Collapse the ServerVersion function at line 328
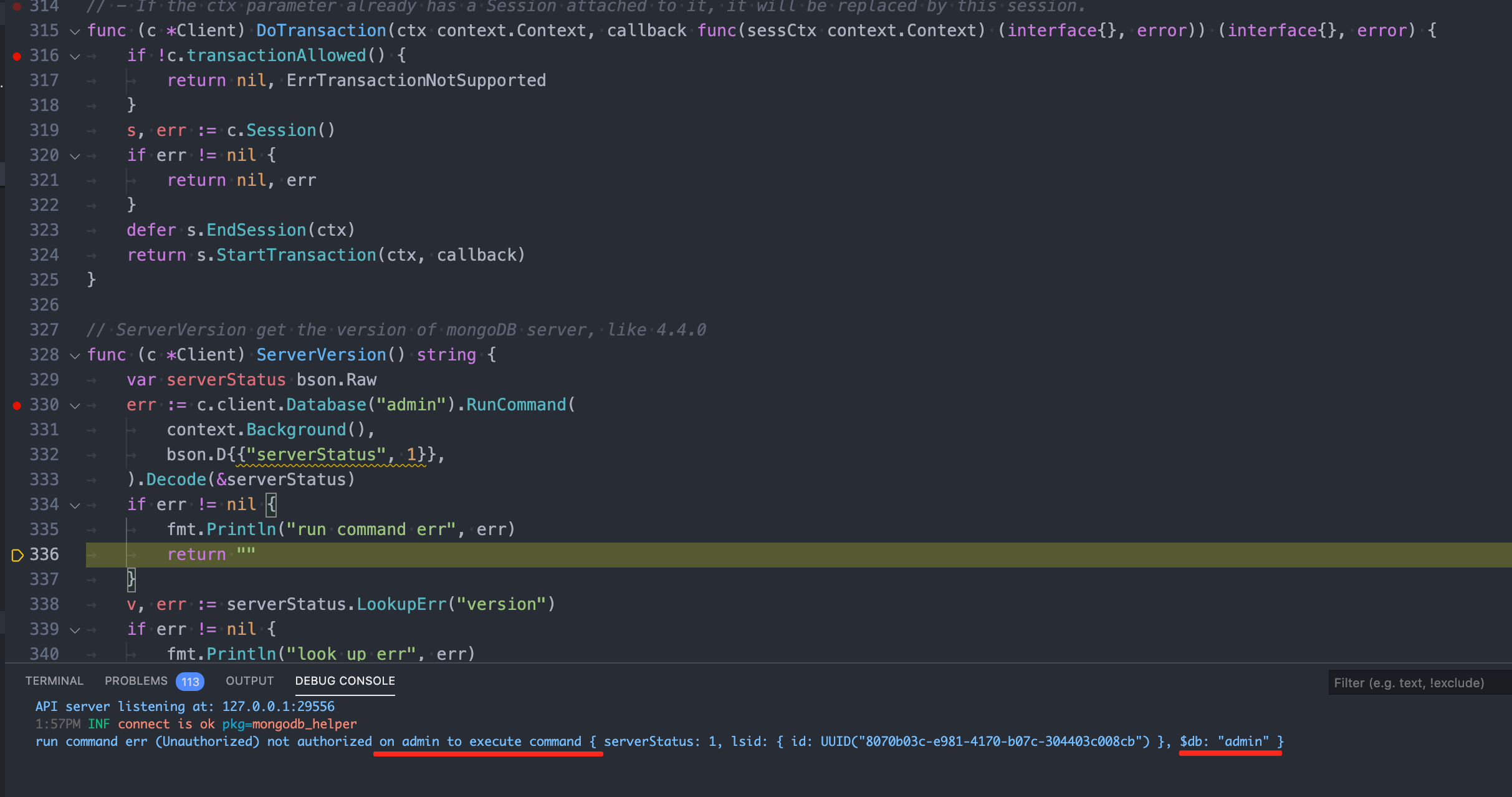 point(75,355)
